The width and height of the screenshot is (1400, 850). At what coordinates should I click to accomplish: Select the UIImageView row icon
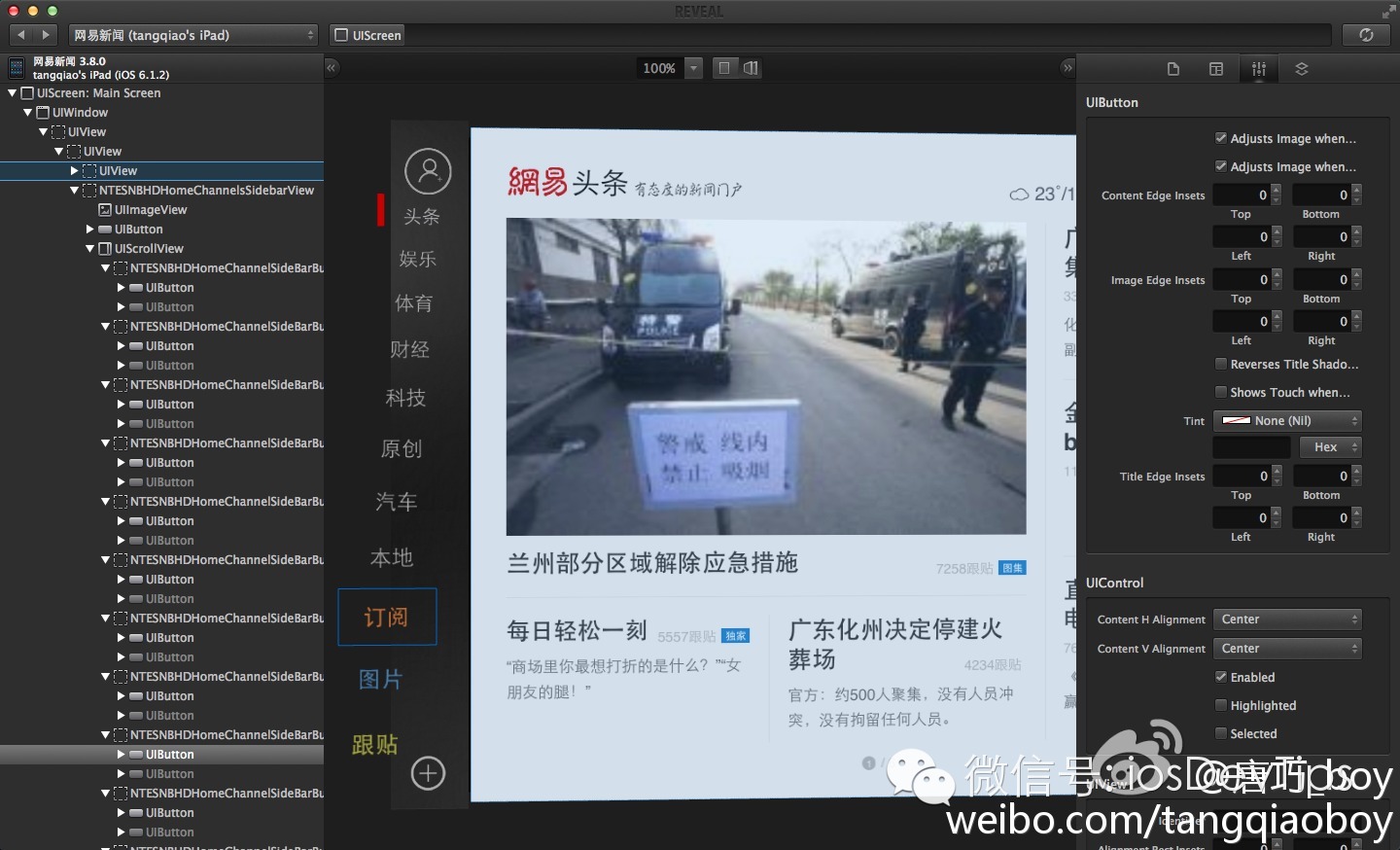coord(105,210)
